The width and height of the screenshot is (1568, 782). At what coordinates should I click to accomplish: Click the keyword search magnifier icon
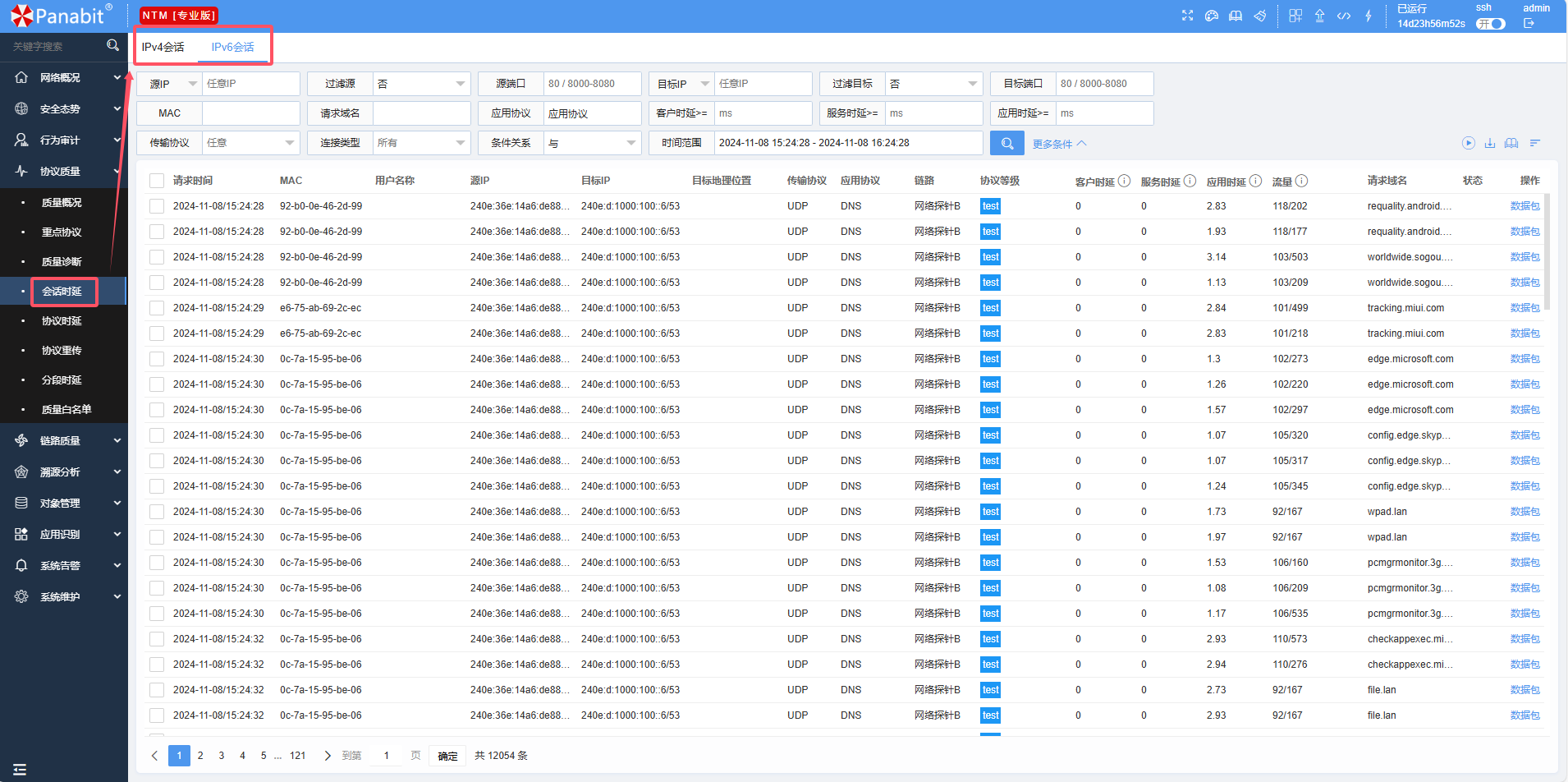point(112,45)
